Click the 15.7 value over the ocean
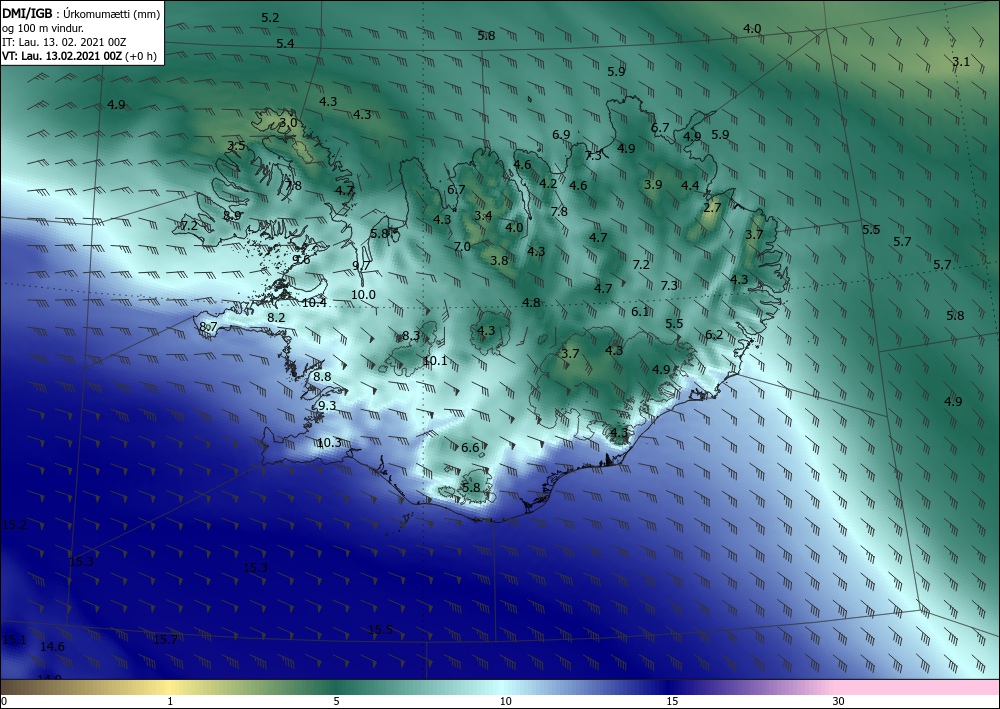Screen dimensions: 1000x709 (x=165, y=640)
